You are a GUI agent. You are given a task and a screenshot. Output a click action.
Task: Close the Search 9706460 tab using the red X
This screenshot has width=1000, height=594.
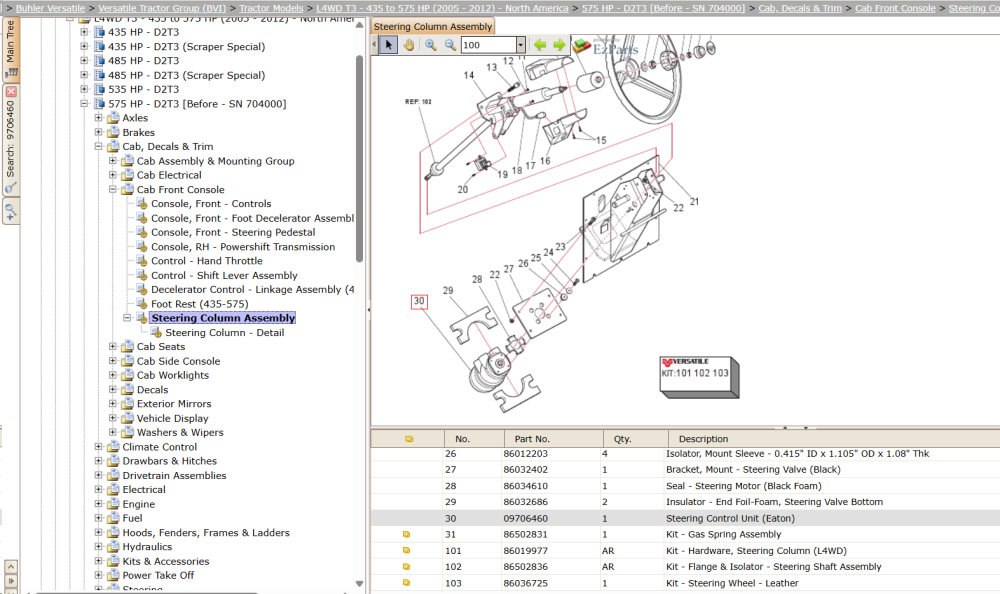tap(11, 92)
